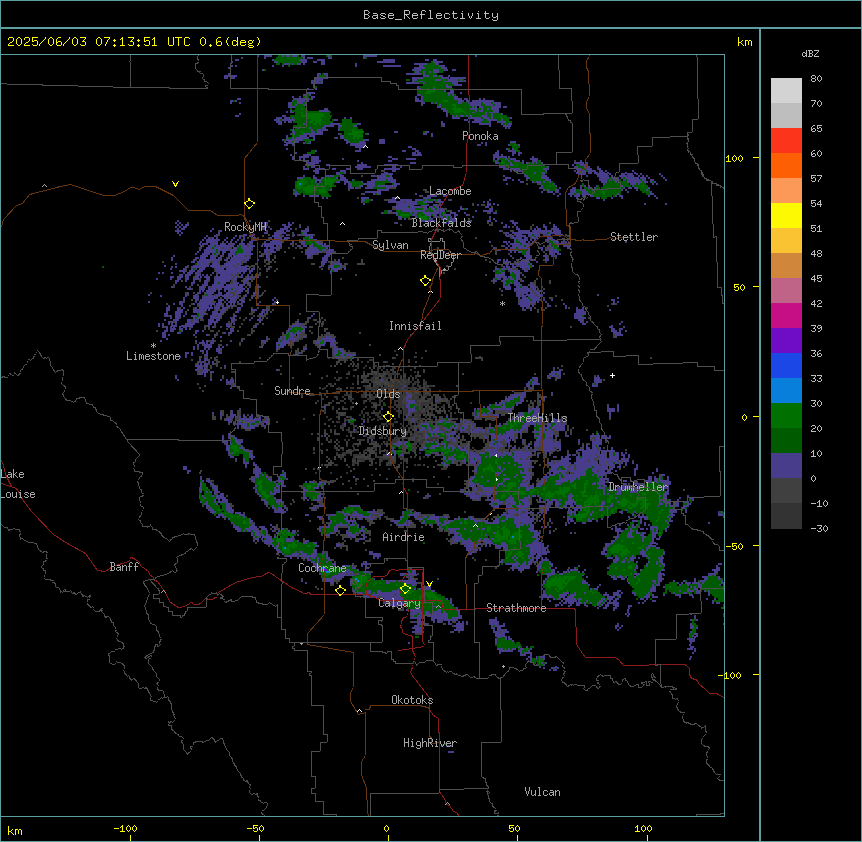Click the RedDeer city label
This screenshot has width=862, height=842.
point(440,255)
